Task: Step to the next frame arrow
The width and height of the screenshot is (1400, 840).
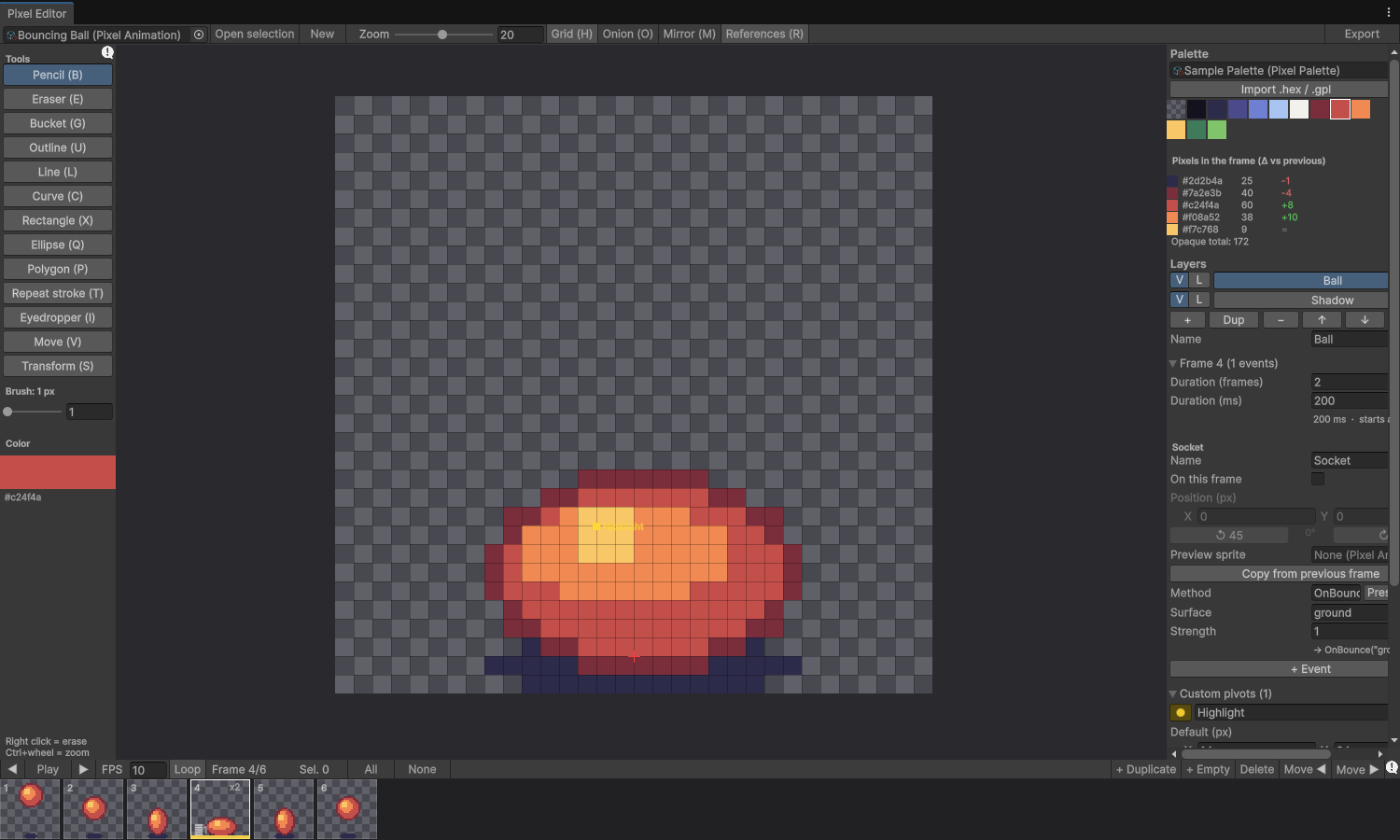Action: (83, 769)
